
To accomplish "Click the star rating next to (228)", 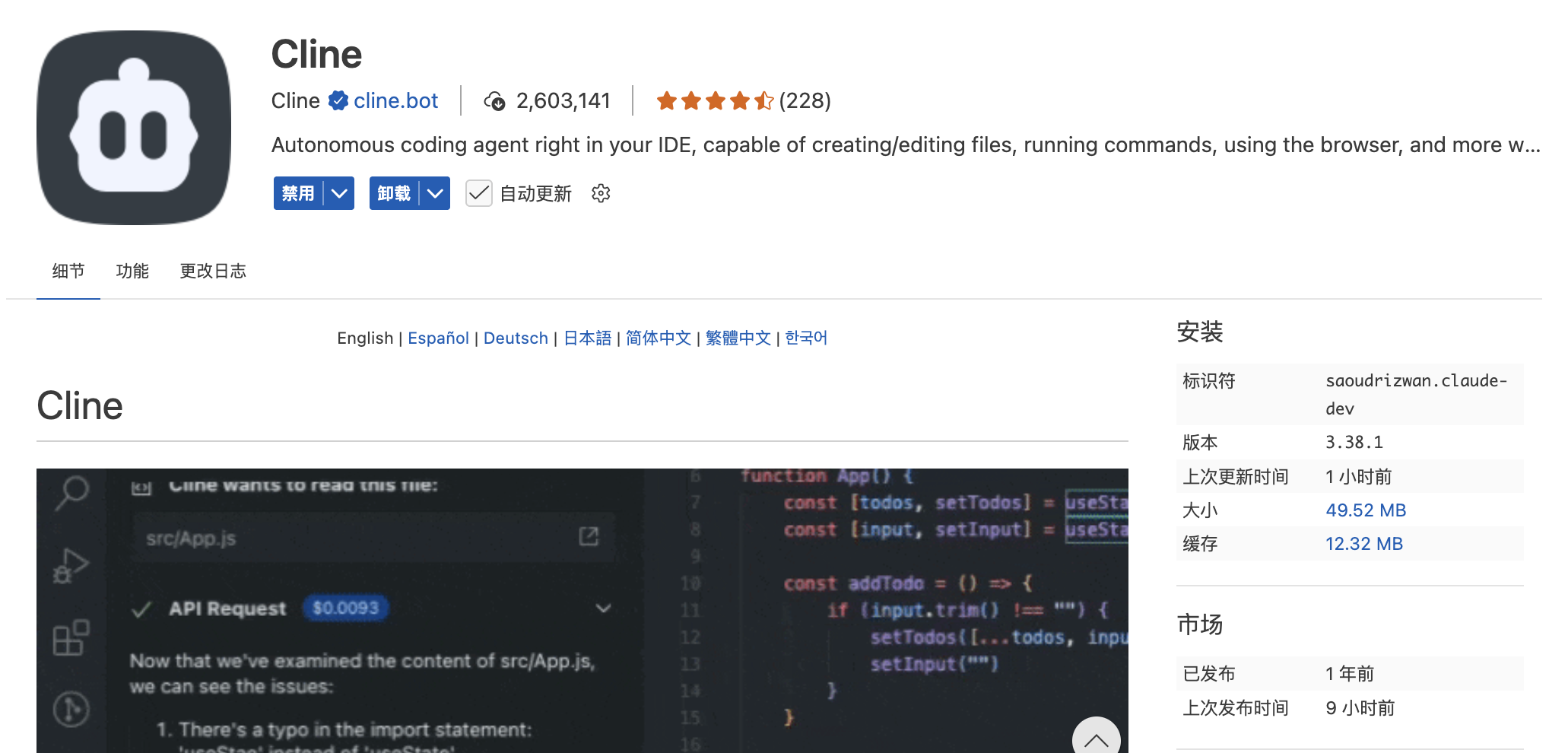I will [715, 100].
